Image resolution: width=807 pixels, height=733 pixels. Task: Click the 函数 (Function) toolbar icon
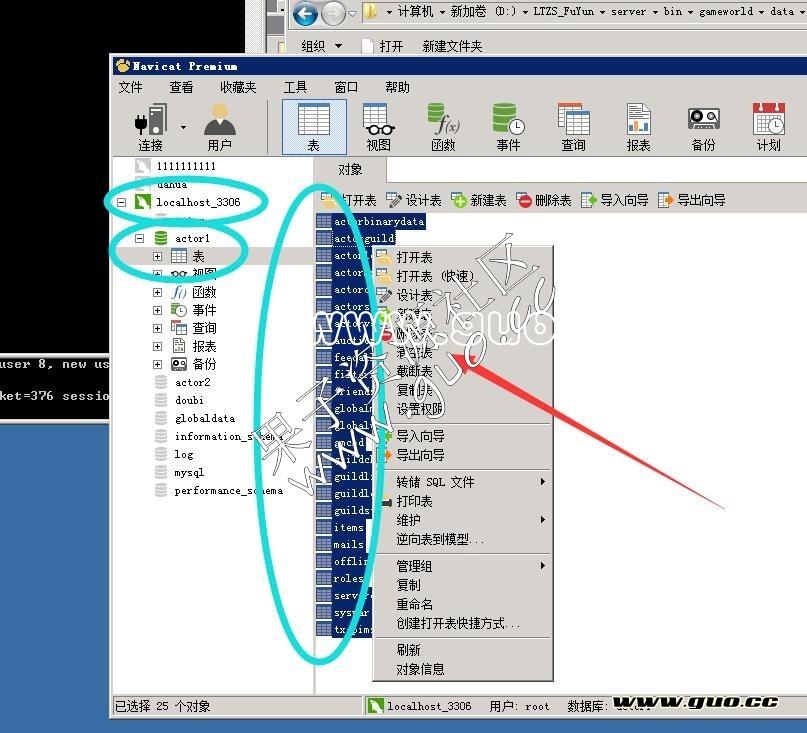443,126
